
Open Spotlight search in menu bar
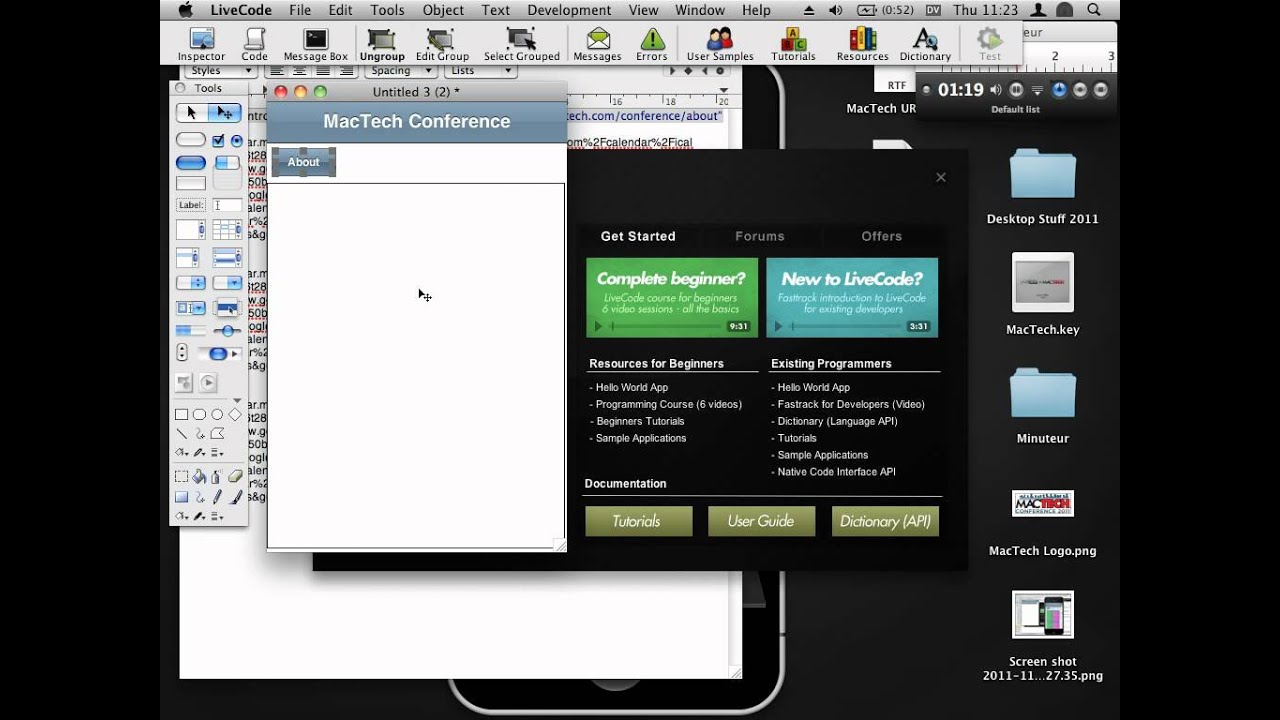click(x=1093, y=10)
